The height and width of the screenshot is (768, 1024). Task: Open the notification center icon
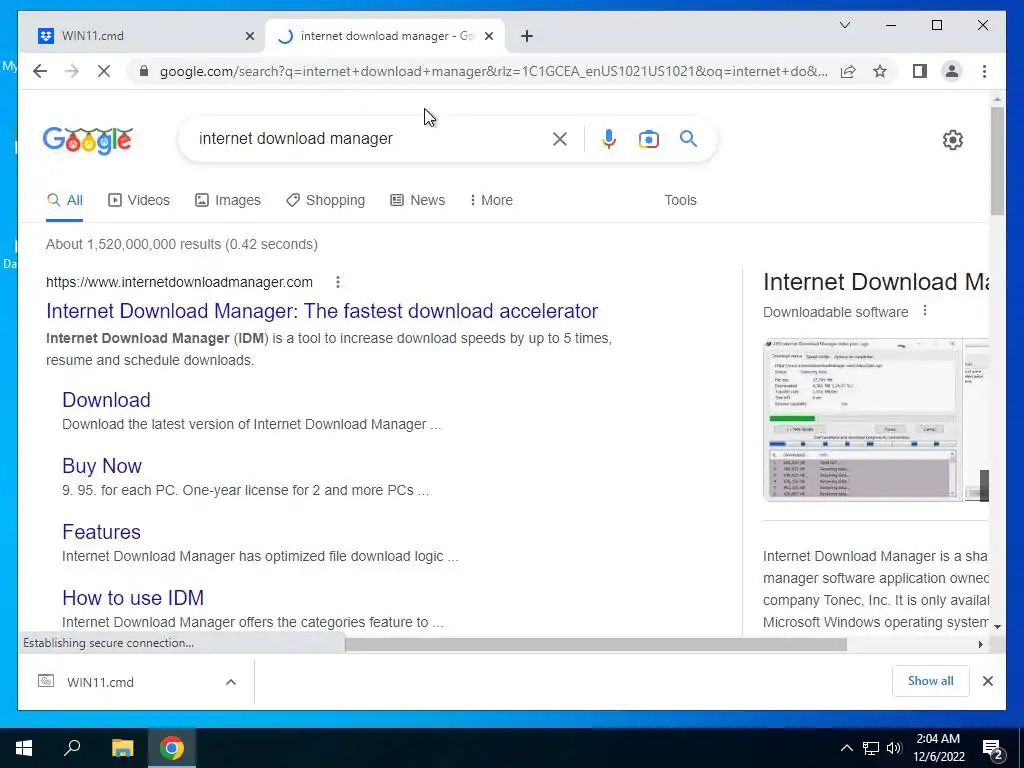pos(992,749)
